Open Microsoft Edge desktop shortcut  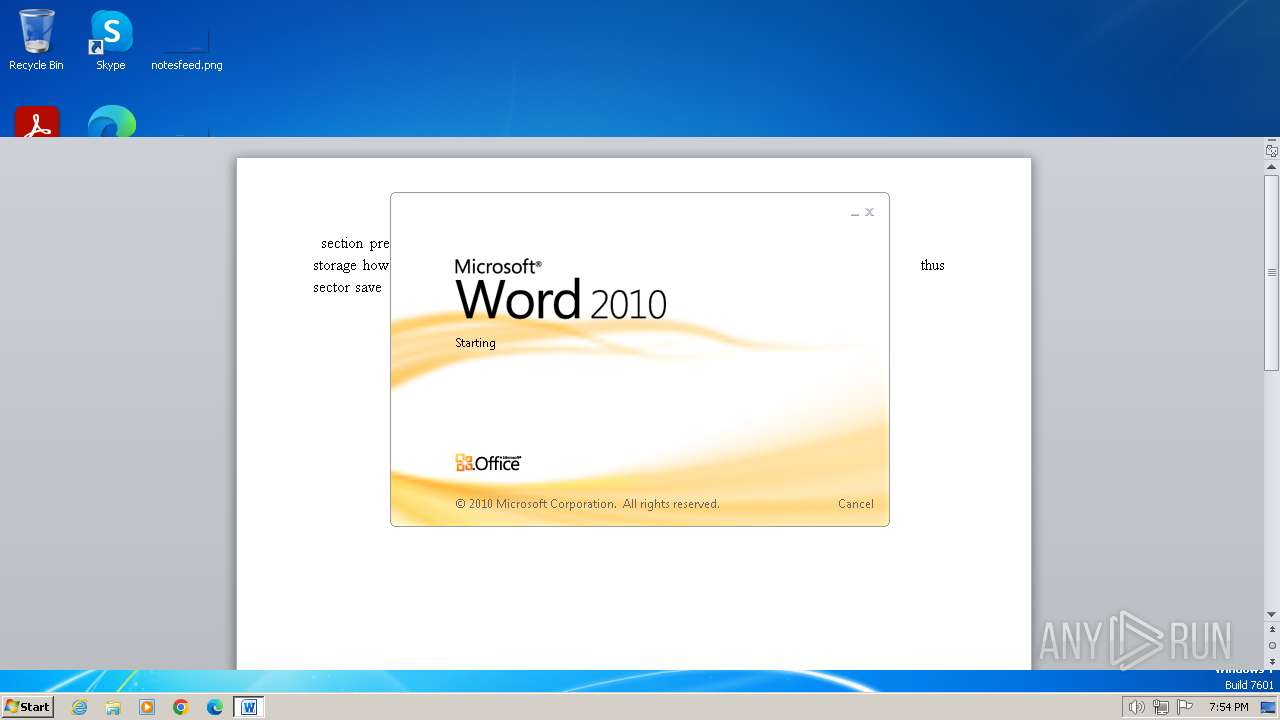(111, 121)
